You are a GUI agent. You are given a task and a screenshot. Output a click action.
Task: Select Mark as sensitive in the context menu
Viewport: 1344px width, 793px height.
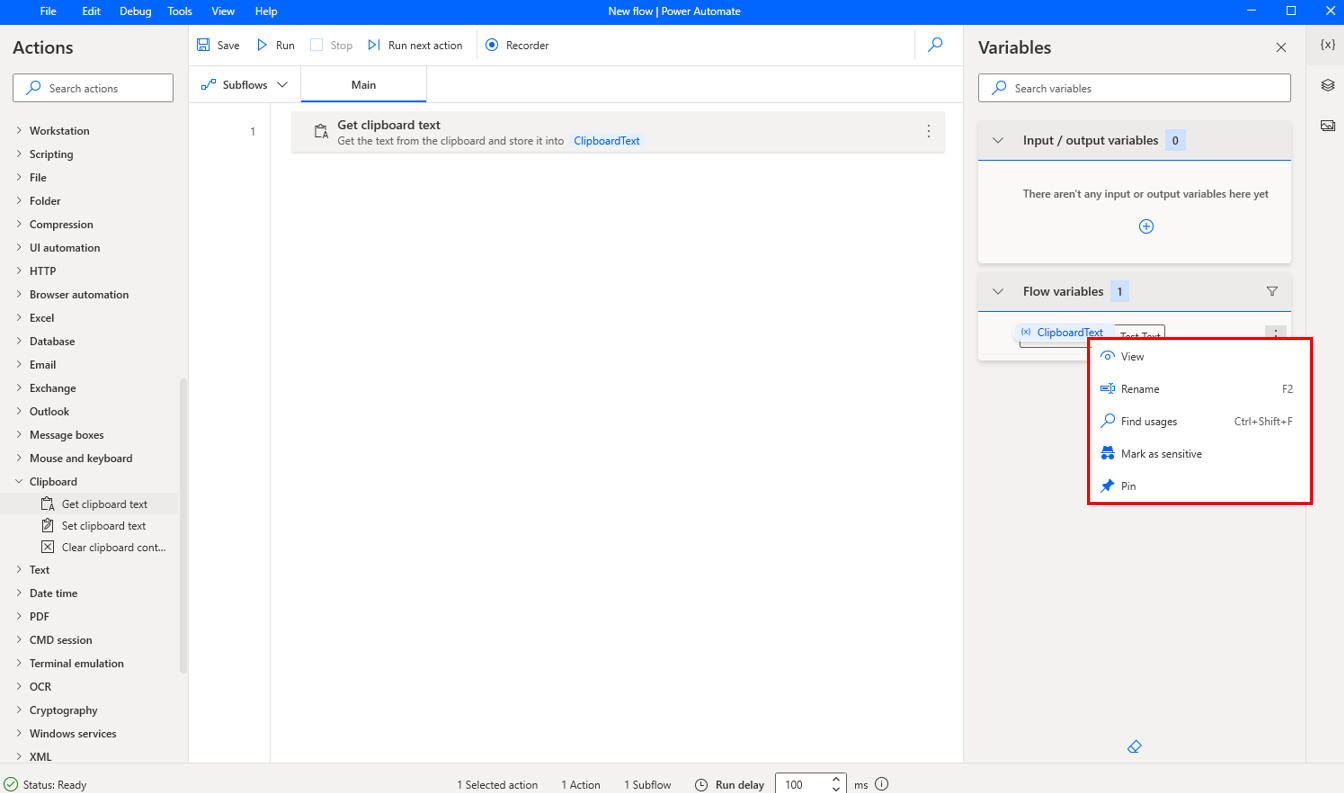1160,453
